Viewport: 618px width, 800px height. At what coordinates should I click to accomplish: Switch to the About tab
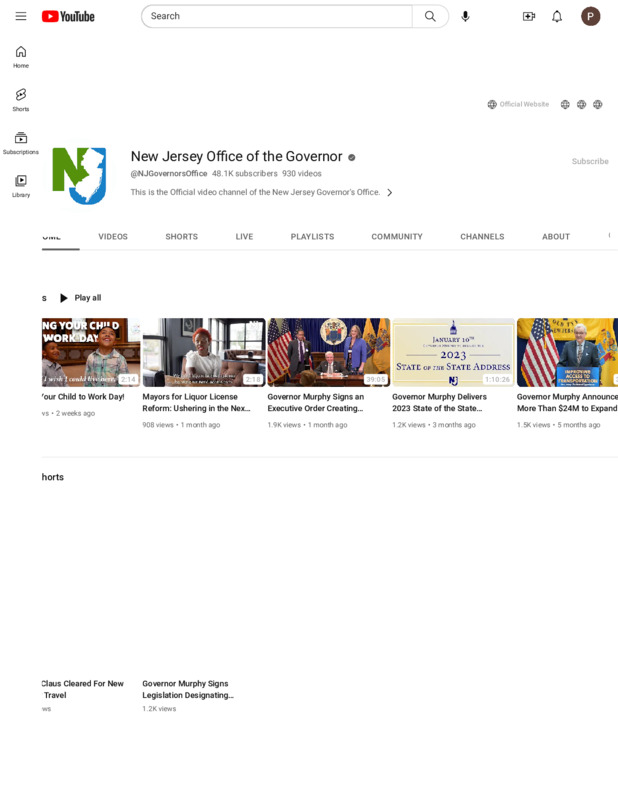556,237
